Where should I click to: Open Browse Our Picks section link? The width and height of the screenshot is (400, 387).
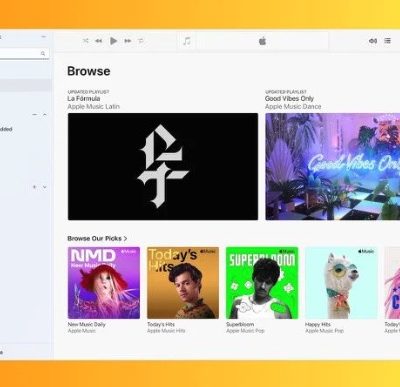(97, 239)
